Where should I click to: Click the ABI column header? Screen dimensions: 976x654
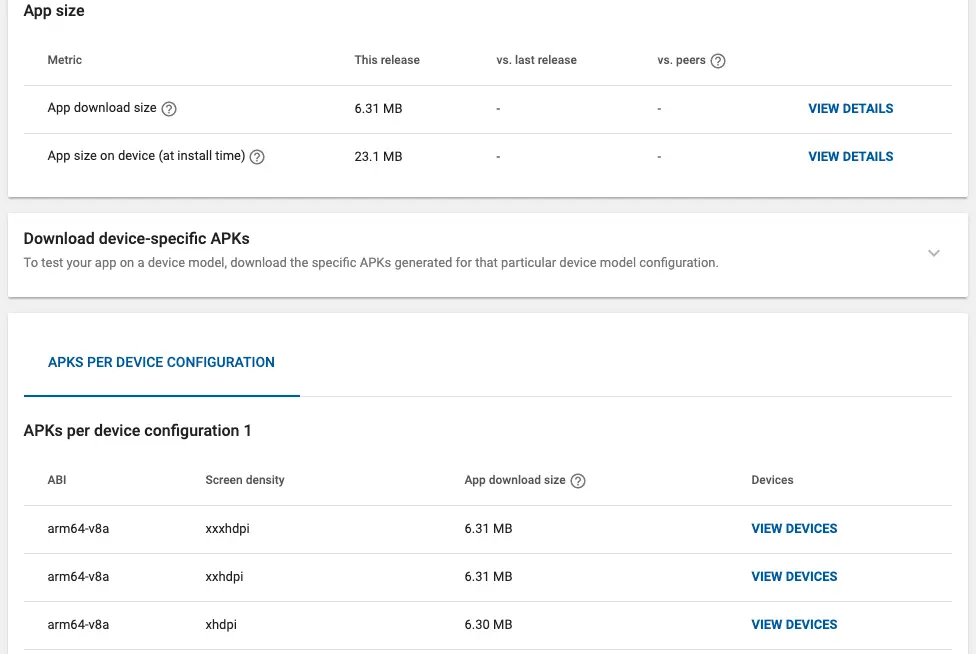pyautogui.click(x=57, y=480)
